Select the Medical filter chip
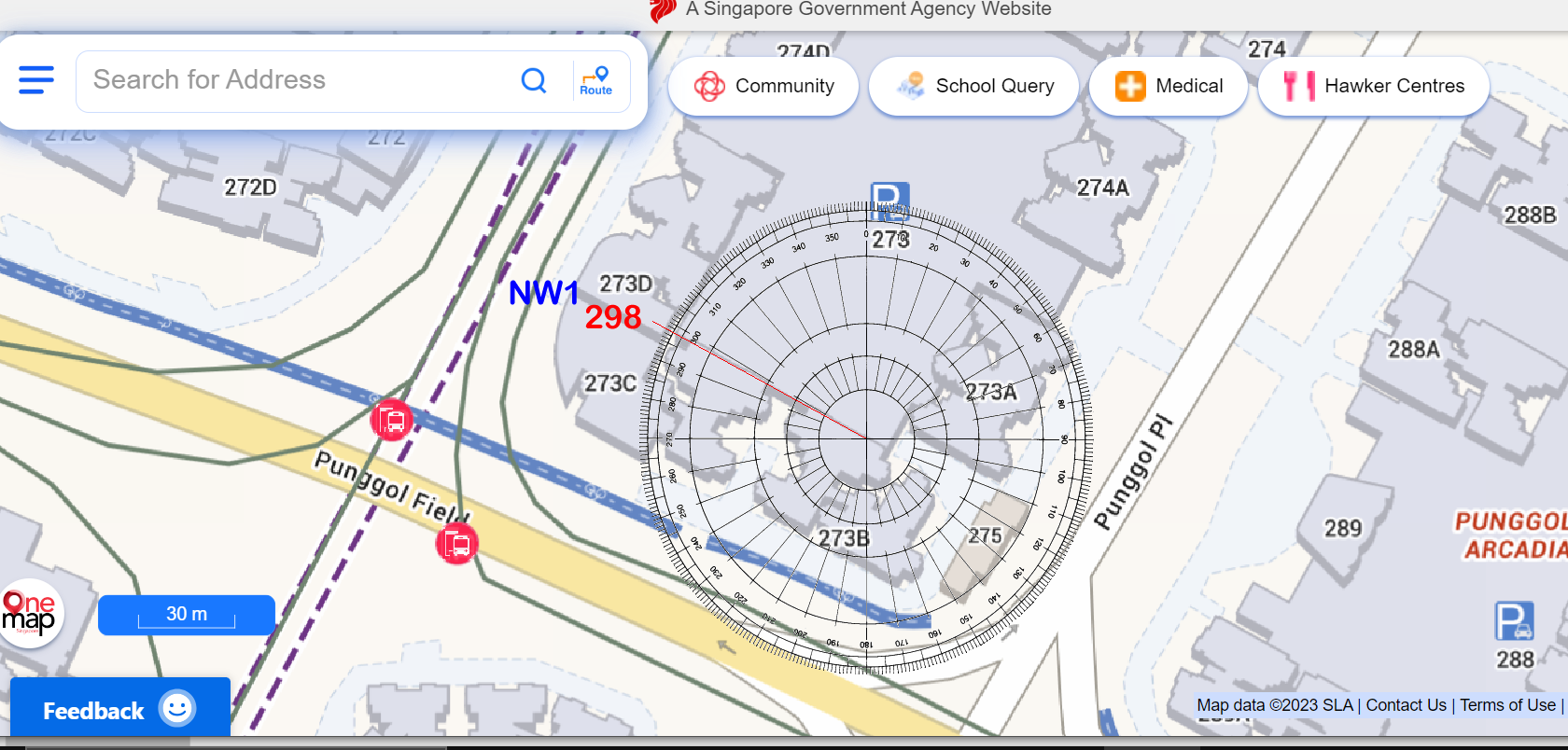 tap(1169, 87)
